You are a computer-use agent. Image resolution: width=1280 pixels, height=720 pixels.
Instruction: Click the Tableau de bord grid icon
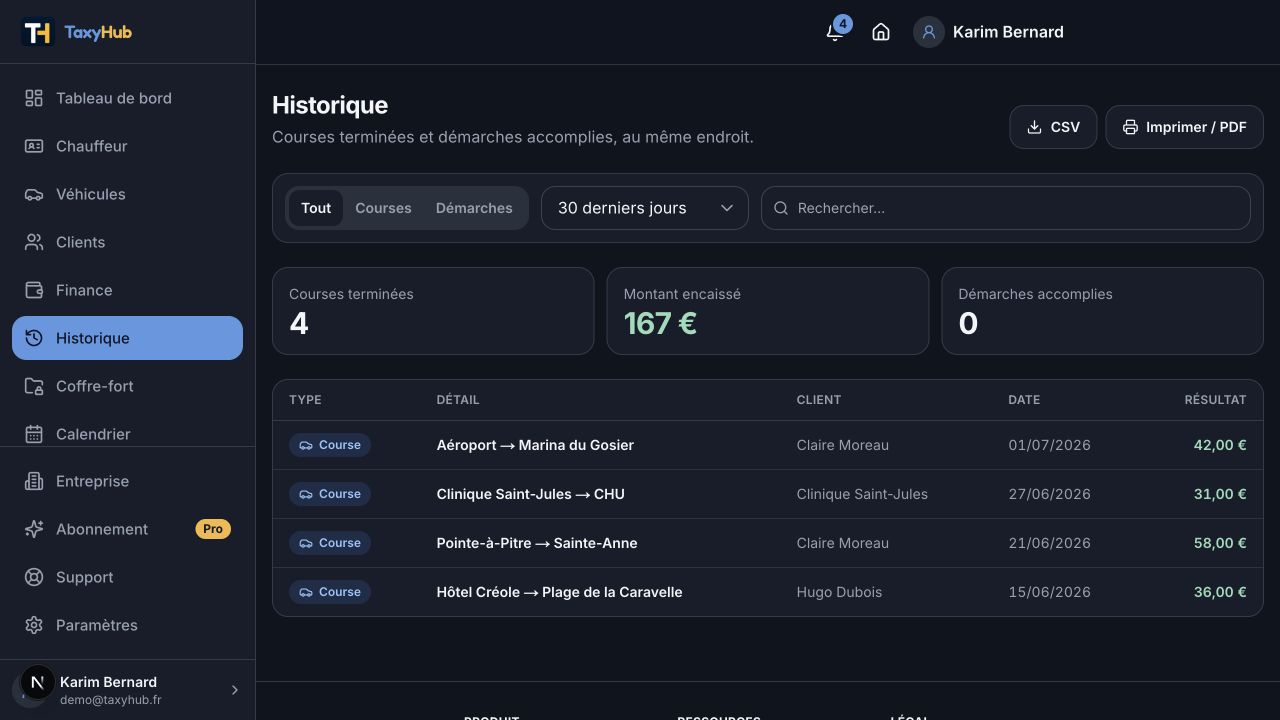(x=34, y=98)
